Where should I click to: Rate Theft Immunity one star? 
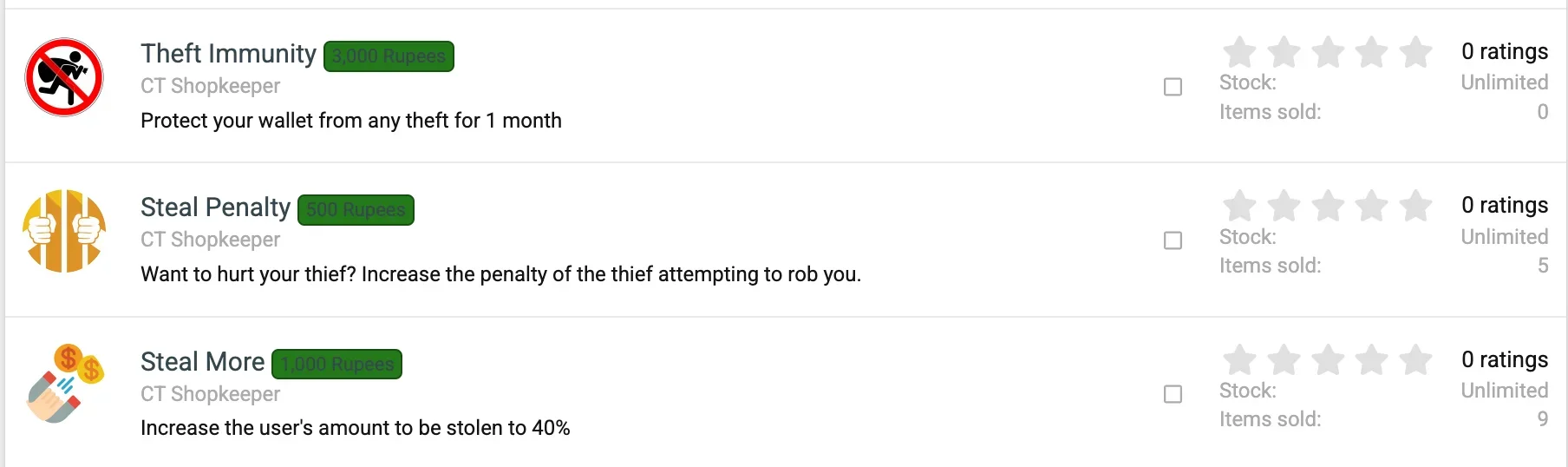tap(1239, 52)
